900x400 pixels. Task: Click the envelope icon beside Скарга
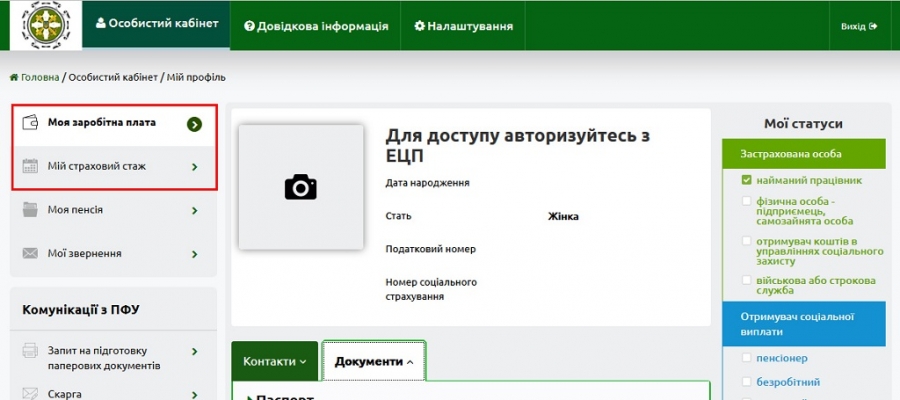30,394
